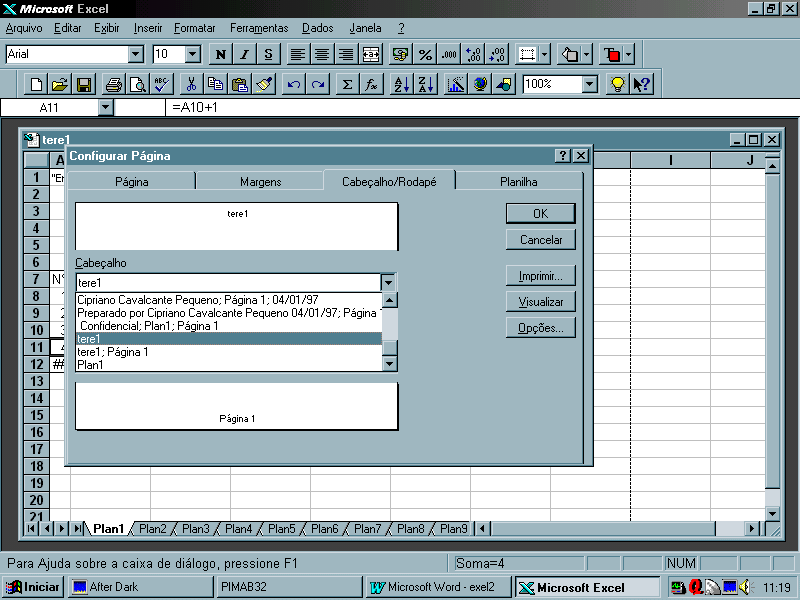Apply currency style format
This screenshot has height=600, width=800.
401,54
